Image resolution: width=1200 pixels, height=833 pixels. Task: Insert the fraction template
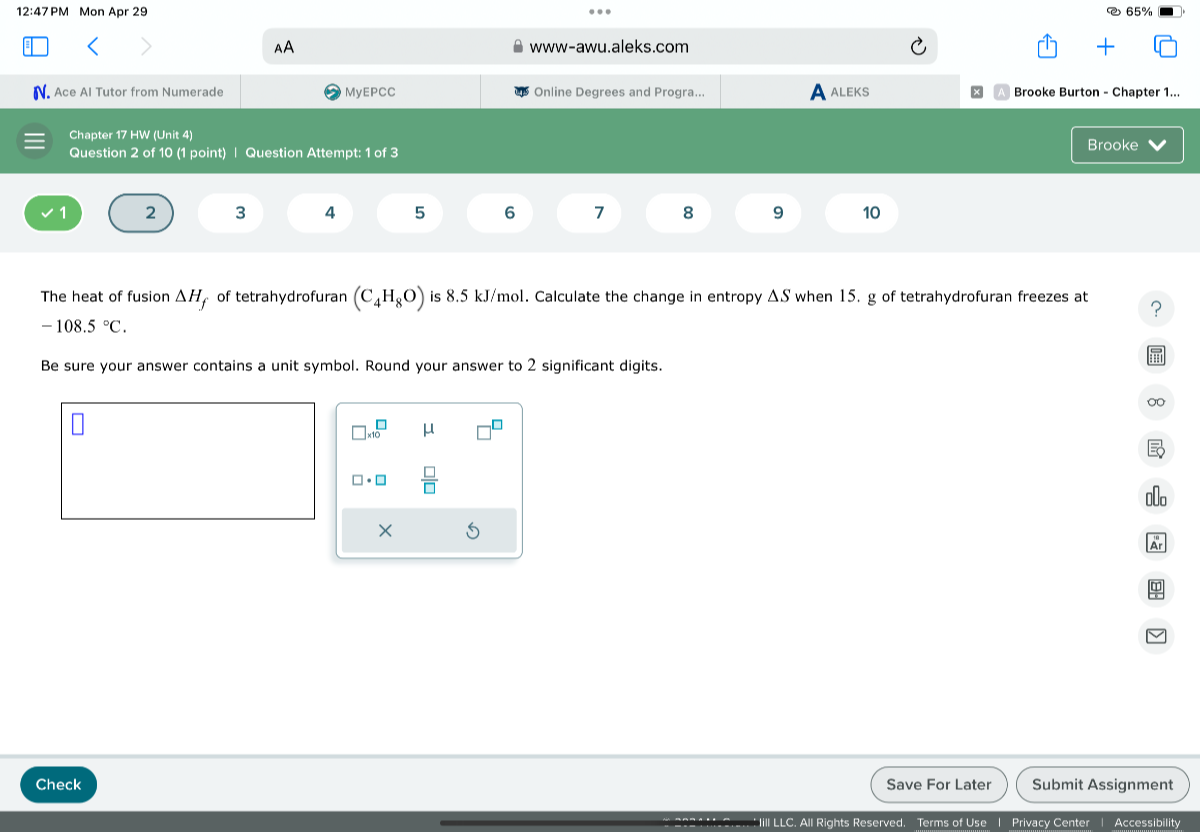click(x=429, y=480)
